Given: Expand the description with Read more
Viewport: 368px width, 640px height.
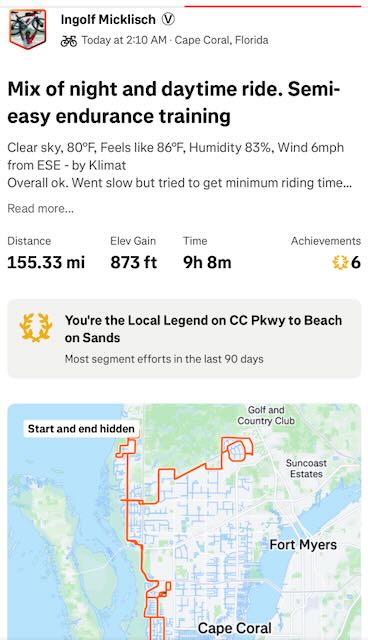Looking at the screenshot, I should click(x=40, y=209).
